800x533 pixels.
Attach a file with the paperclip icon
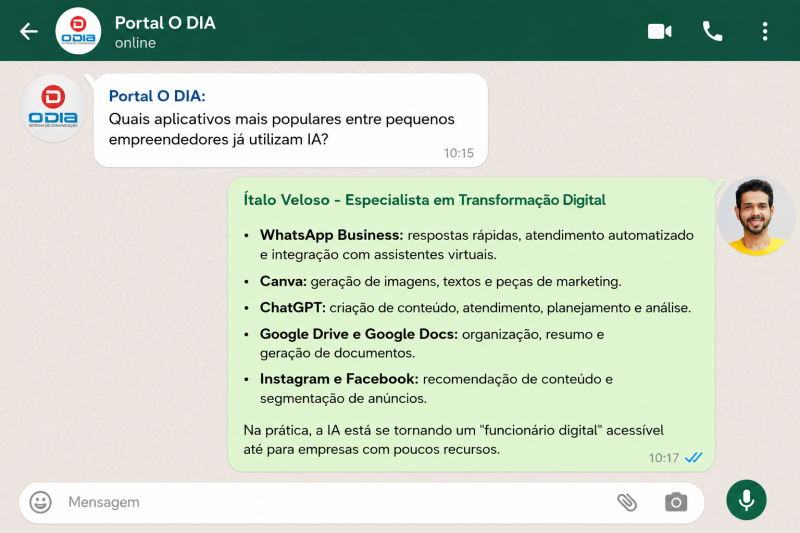pos(627,502)
